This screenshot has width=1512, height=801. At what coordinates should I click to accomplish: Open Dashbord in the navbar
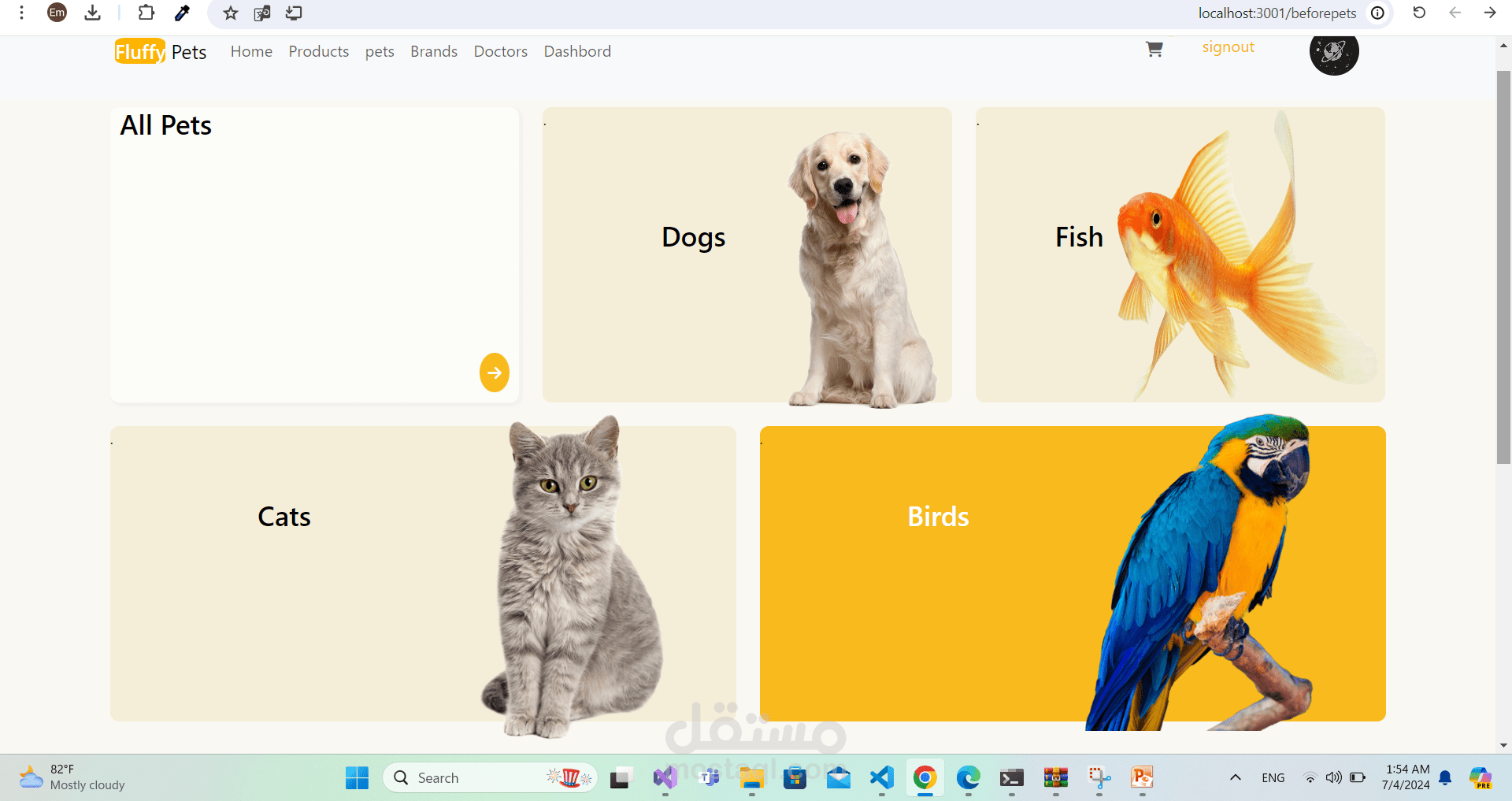pyautogui.click(x=577, y=51)
